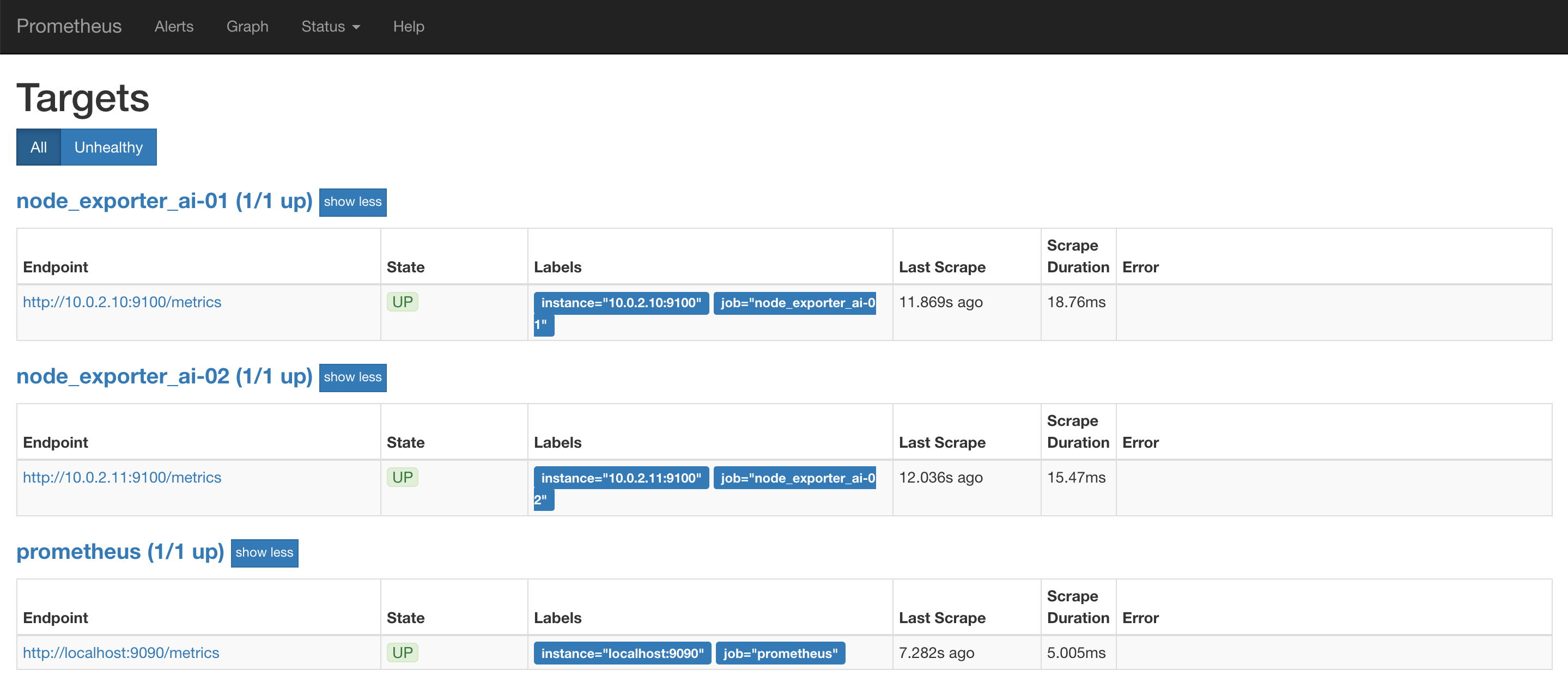Expand the Status dropdown menu
Viewport: 1568px width, 695px height.
[331, 26]
